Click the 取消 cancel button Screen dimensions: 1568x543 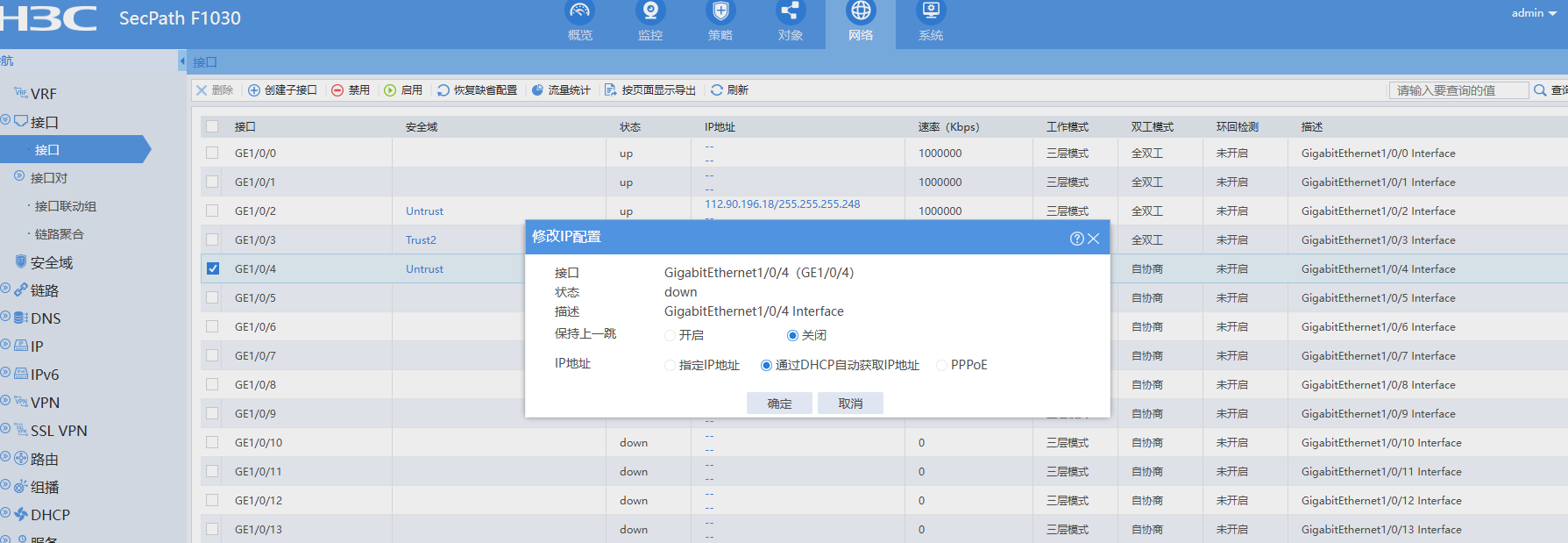coord(850,404)
